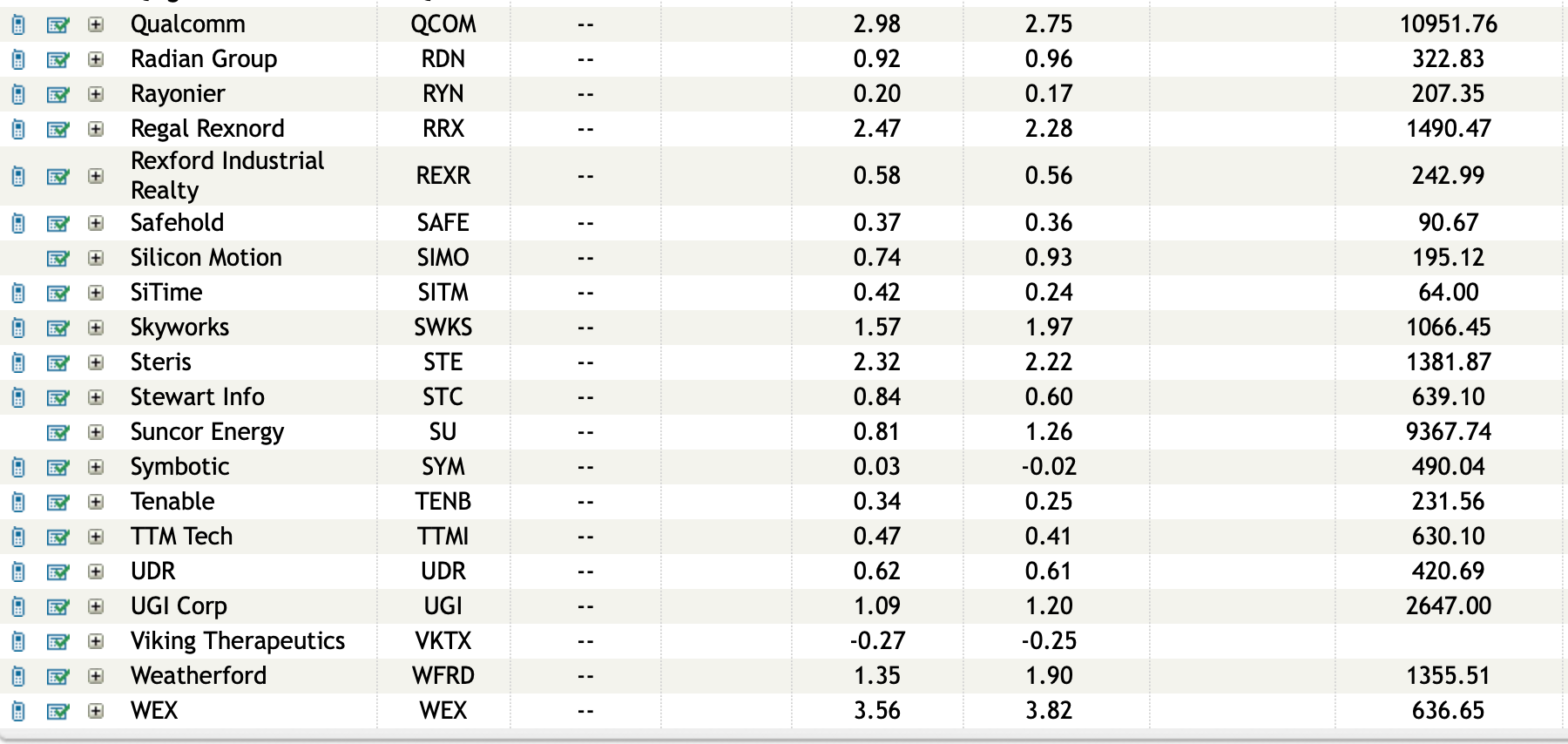The image size is (1568, 744).
Task: Click the phone icon in the Symbotic row
Action: click(18, 468)
